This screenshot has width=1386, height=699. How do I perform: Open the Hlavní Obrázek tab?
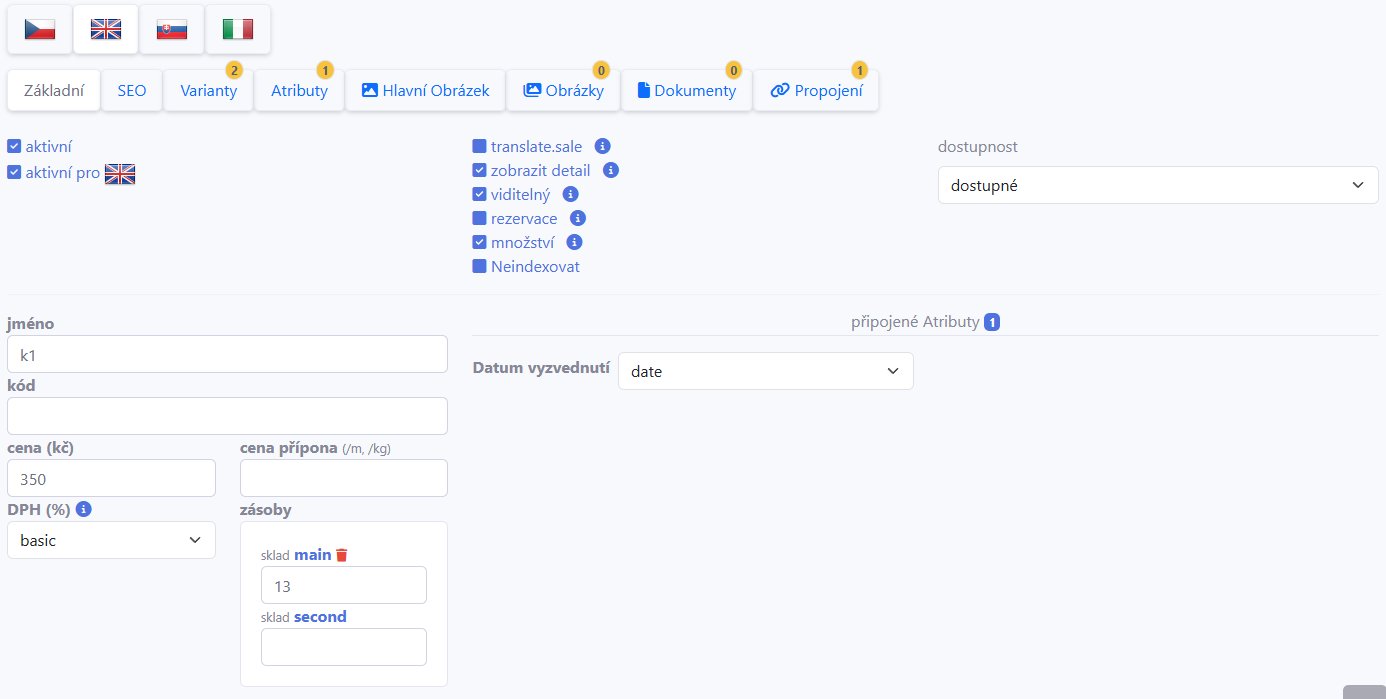pos(425,91)
